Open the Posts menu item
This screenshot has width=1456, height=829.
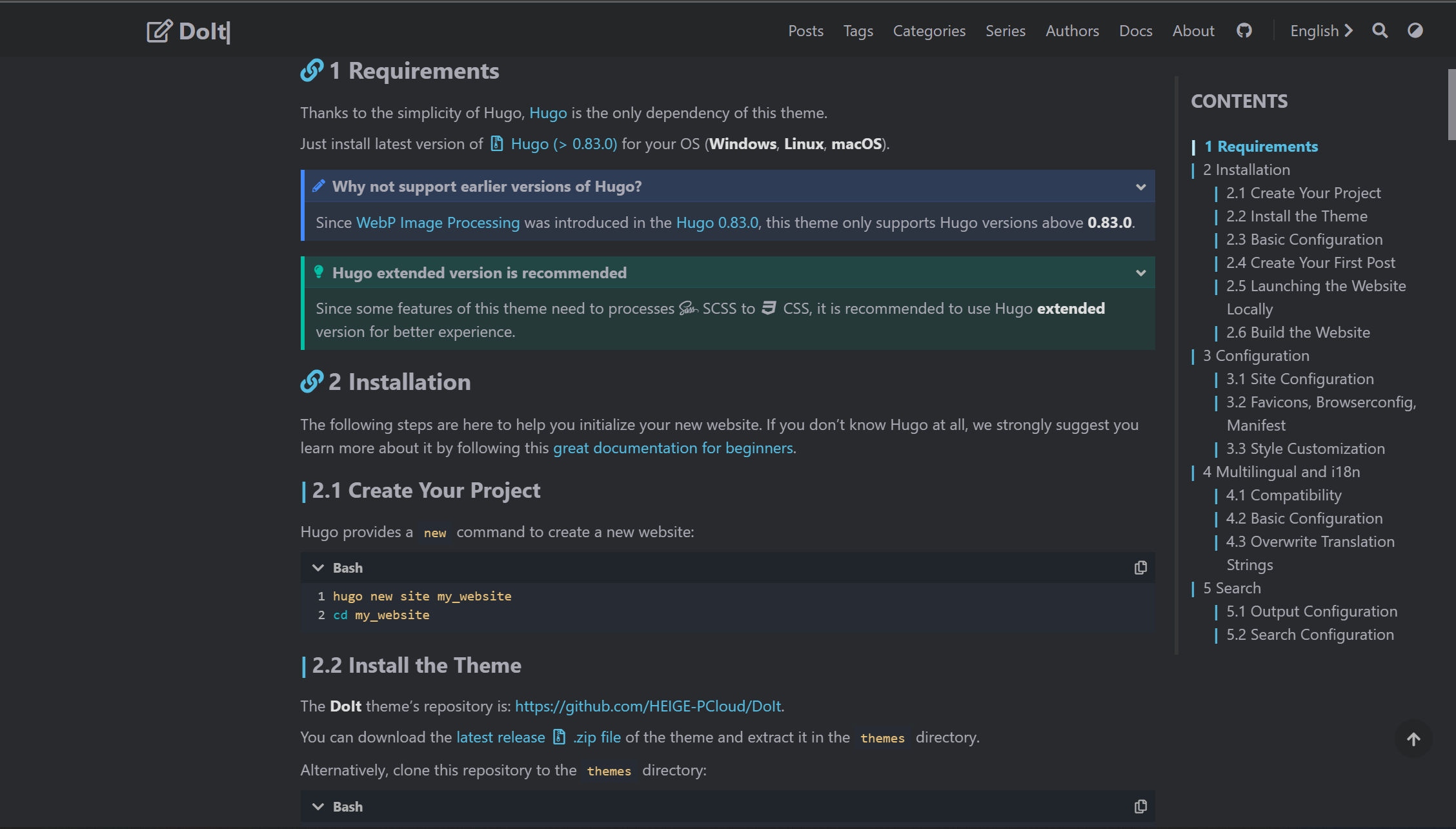805,30
